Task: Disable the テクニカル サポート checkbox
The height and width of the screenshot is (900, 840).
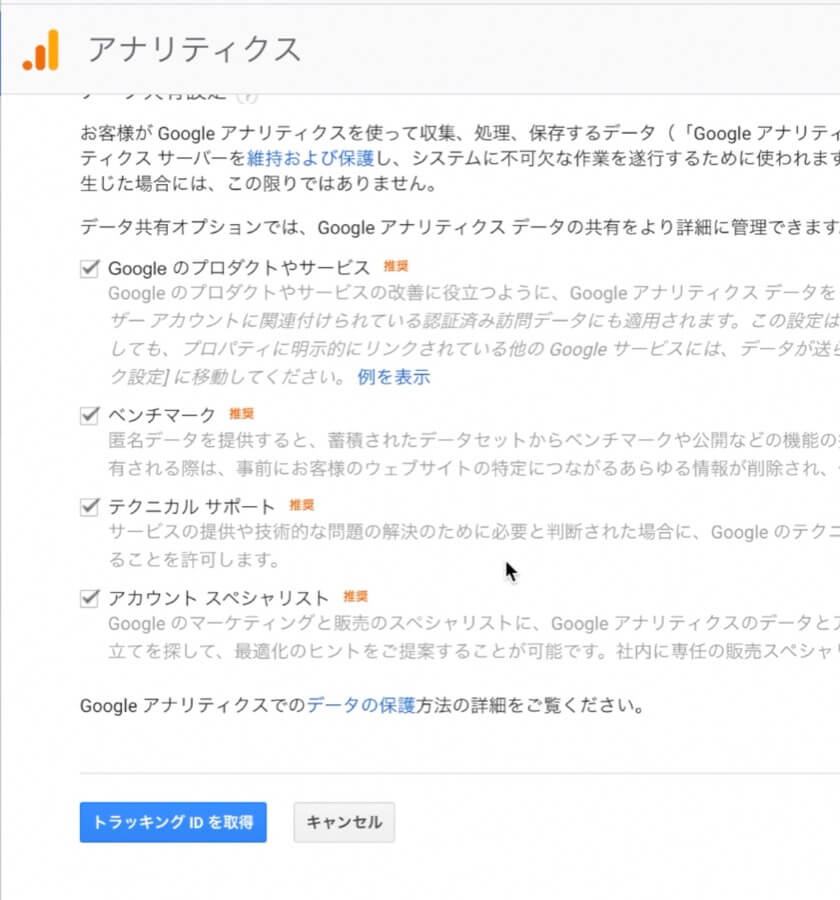Action: click(90, 506)
